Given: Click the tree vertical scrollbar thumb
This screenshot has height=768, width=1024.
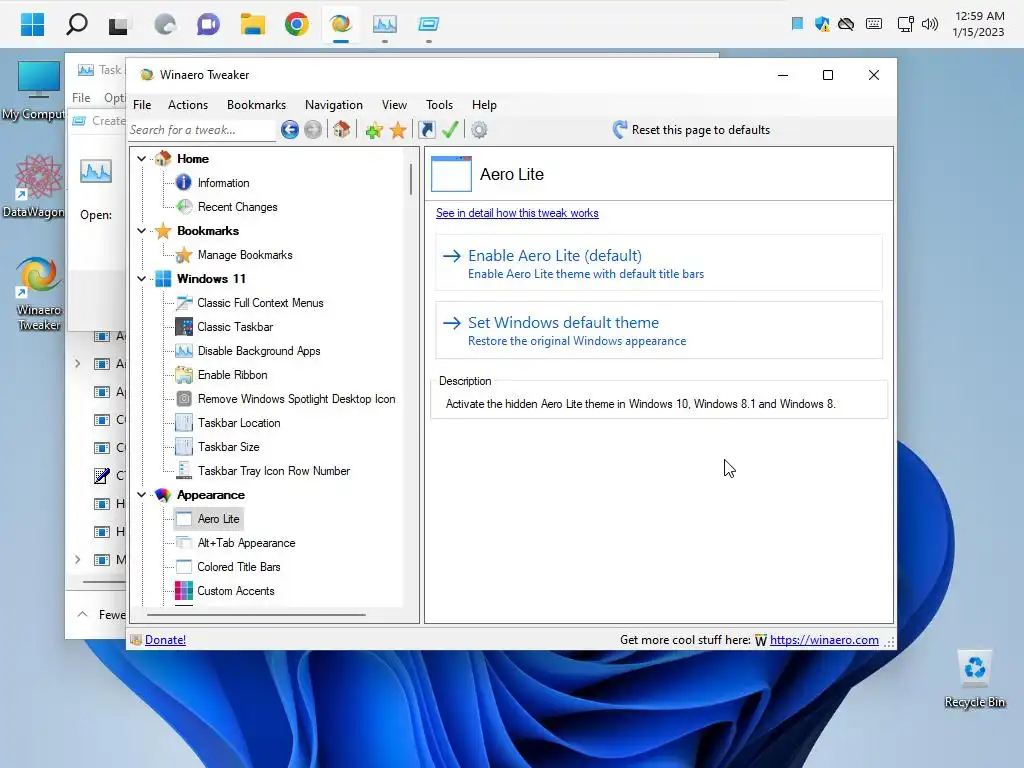Looking at the screenshot, I should pyautogui.click(x=411, y=179).
